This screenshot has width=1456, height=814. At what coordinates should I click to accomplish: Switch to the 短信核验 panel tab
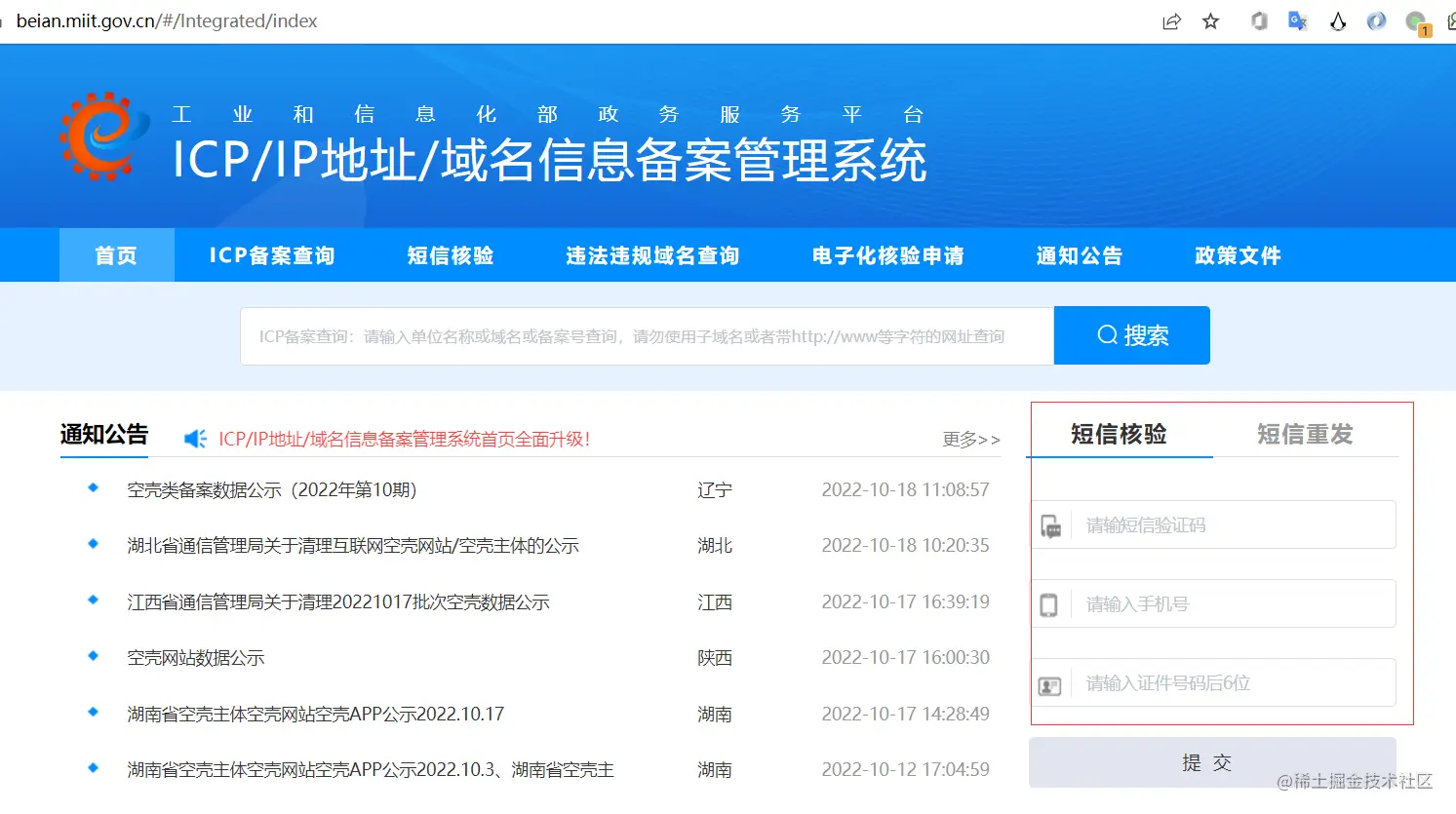1120,434
